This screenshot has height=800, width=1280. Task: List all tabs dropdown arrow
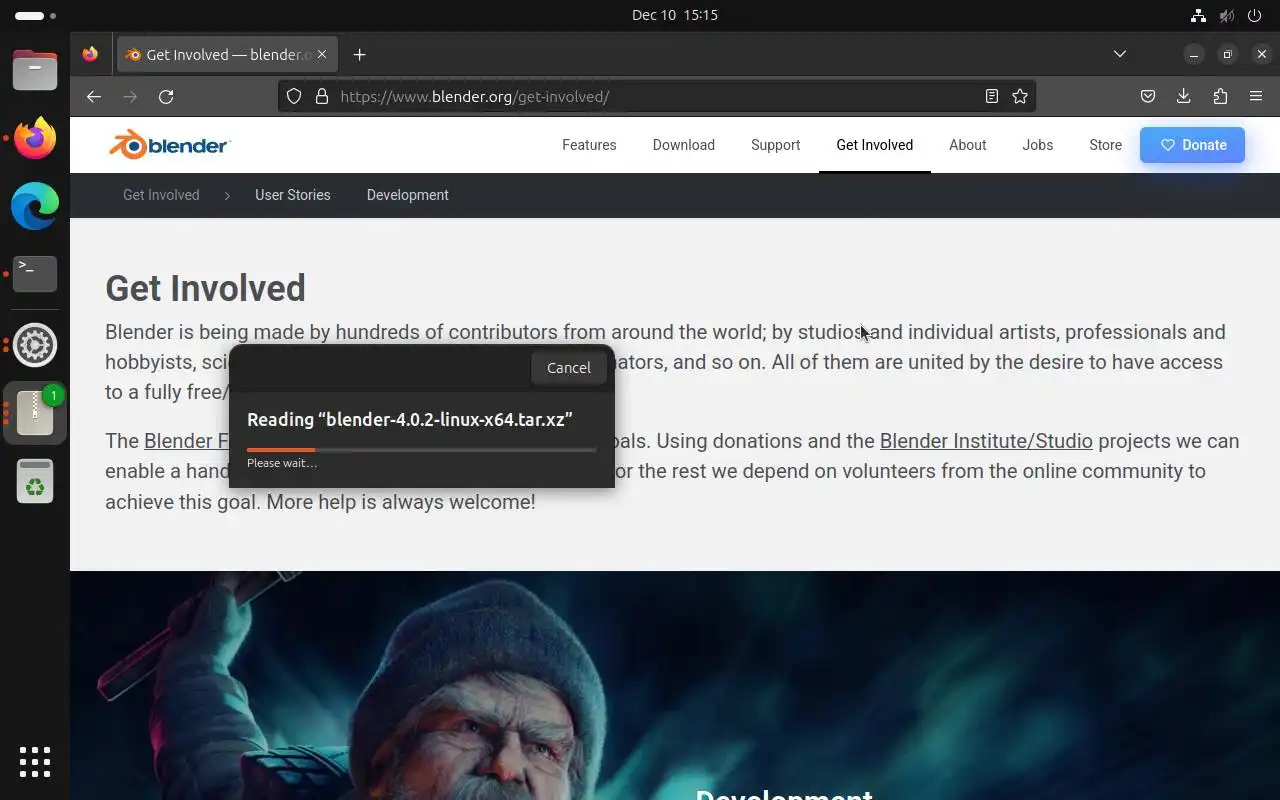coord(1120,54)
